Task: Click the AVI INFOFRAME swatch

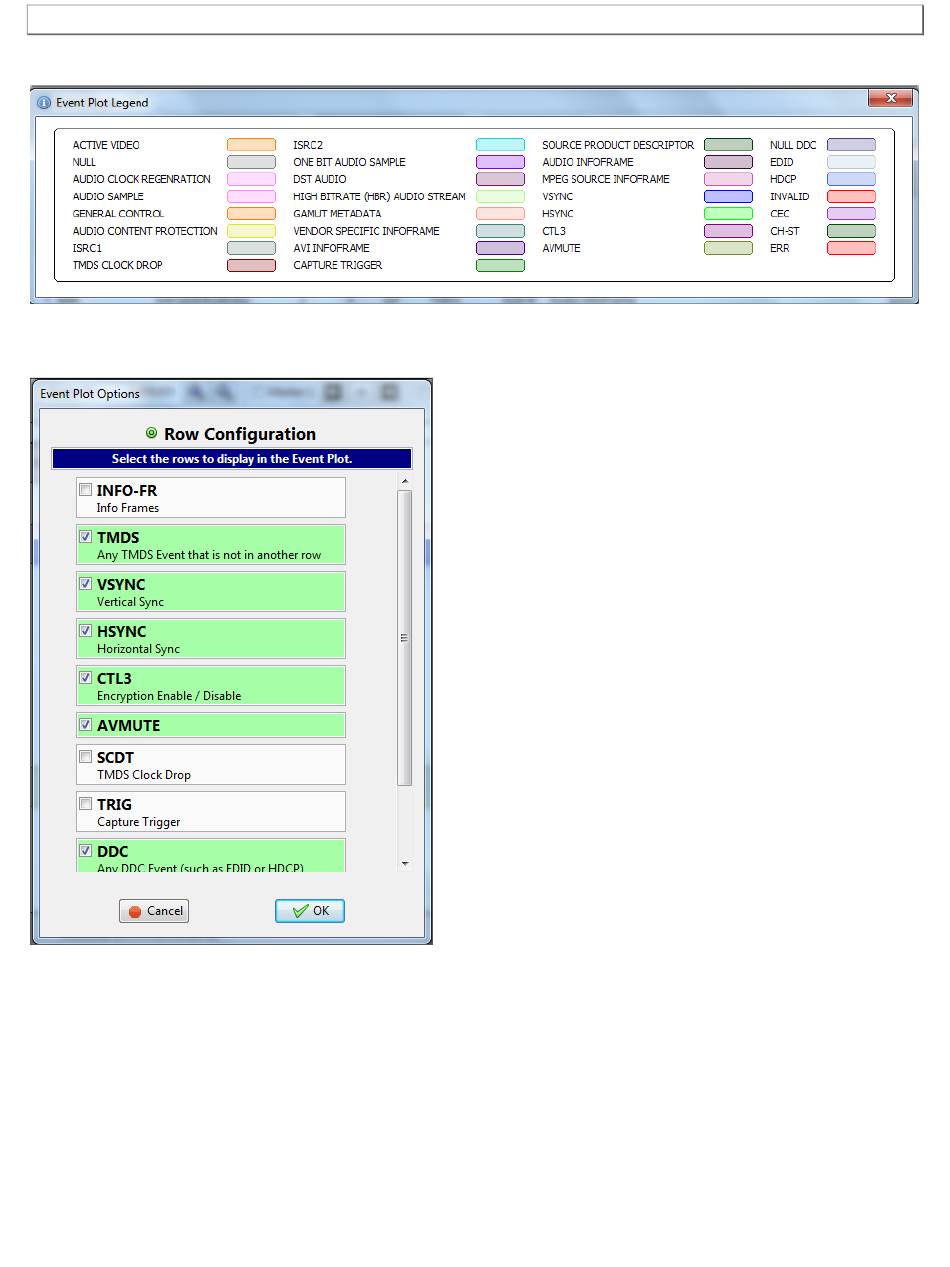Action: (x=500, y=248)
